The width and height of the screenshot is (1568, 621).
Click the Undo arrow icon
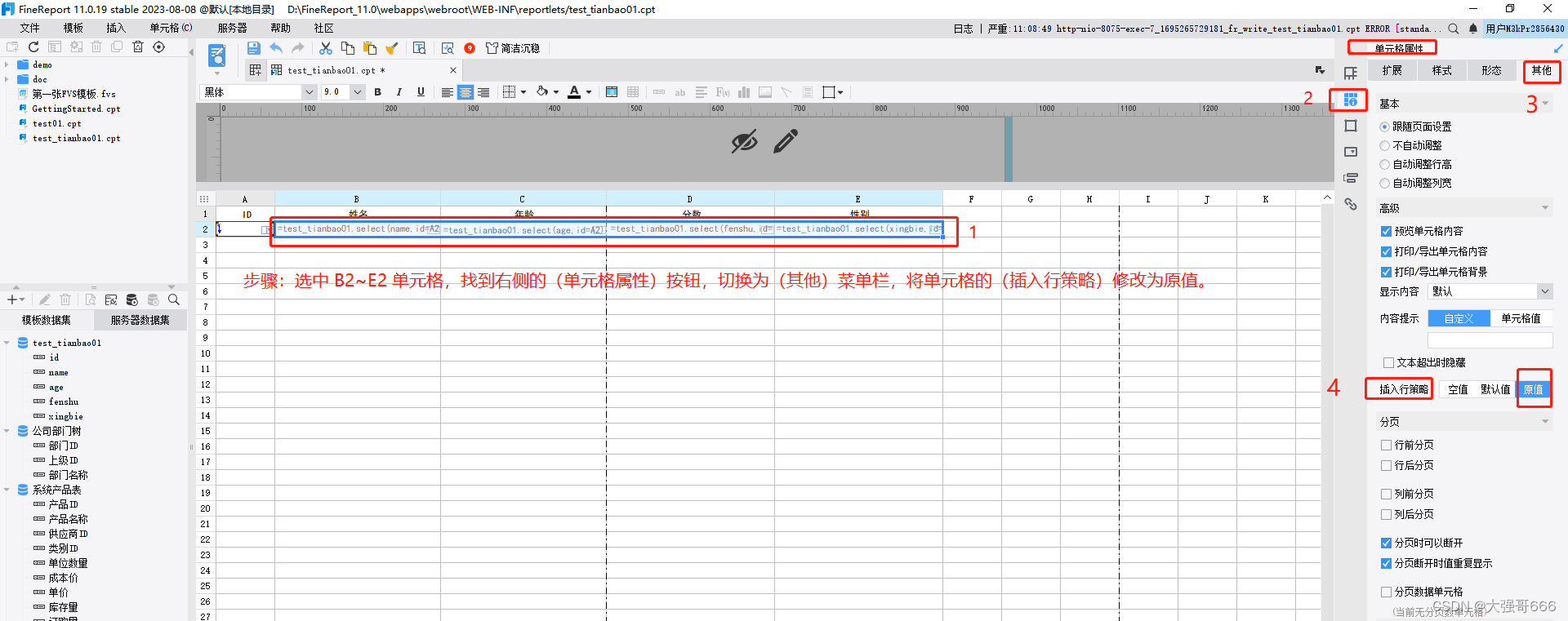[x=276, y=48]
